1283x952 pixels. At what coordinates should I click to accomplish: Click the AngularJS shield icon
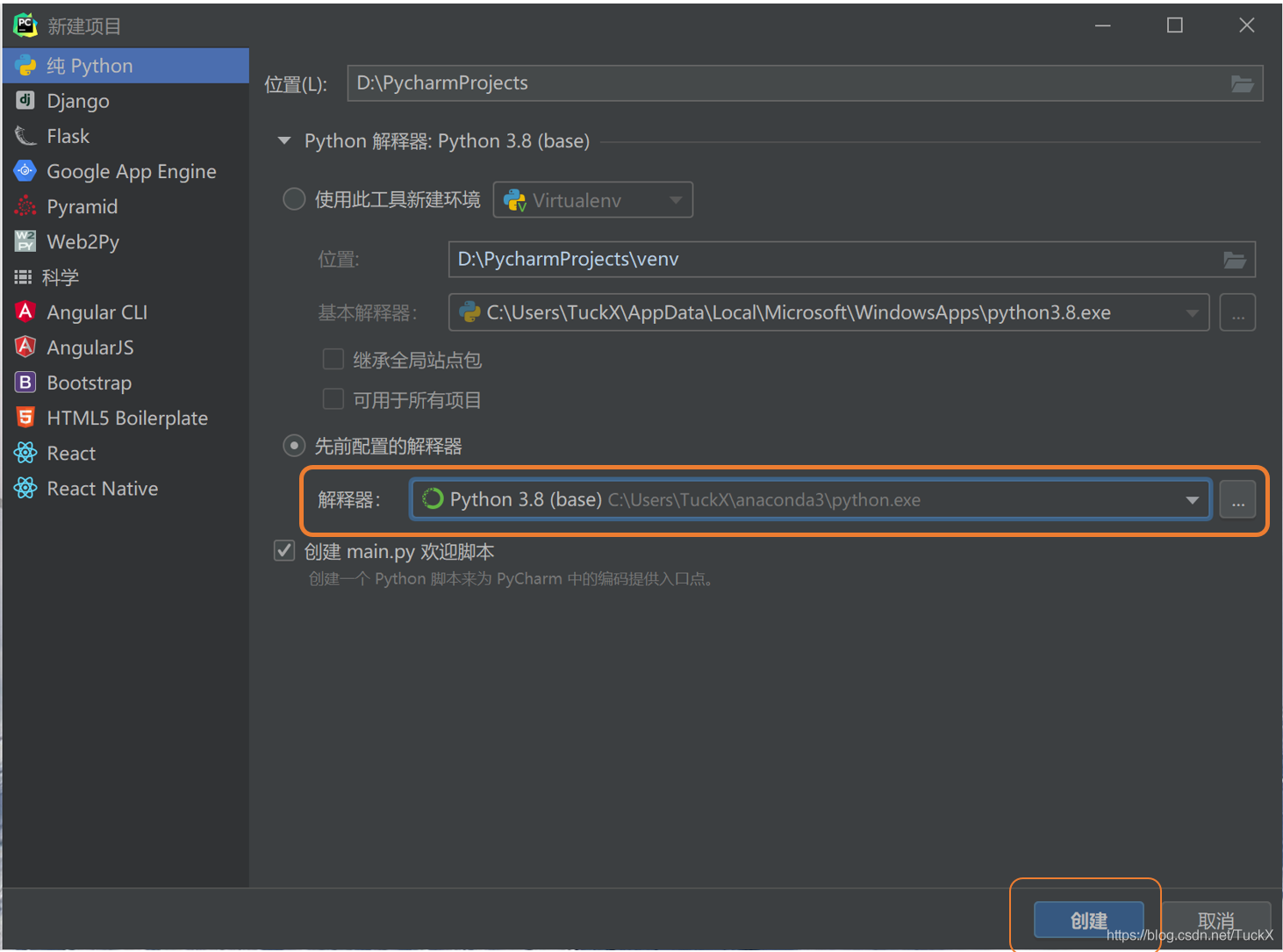[x=25, y=347]
